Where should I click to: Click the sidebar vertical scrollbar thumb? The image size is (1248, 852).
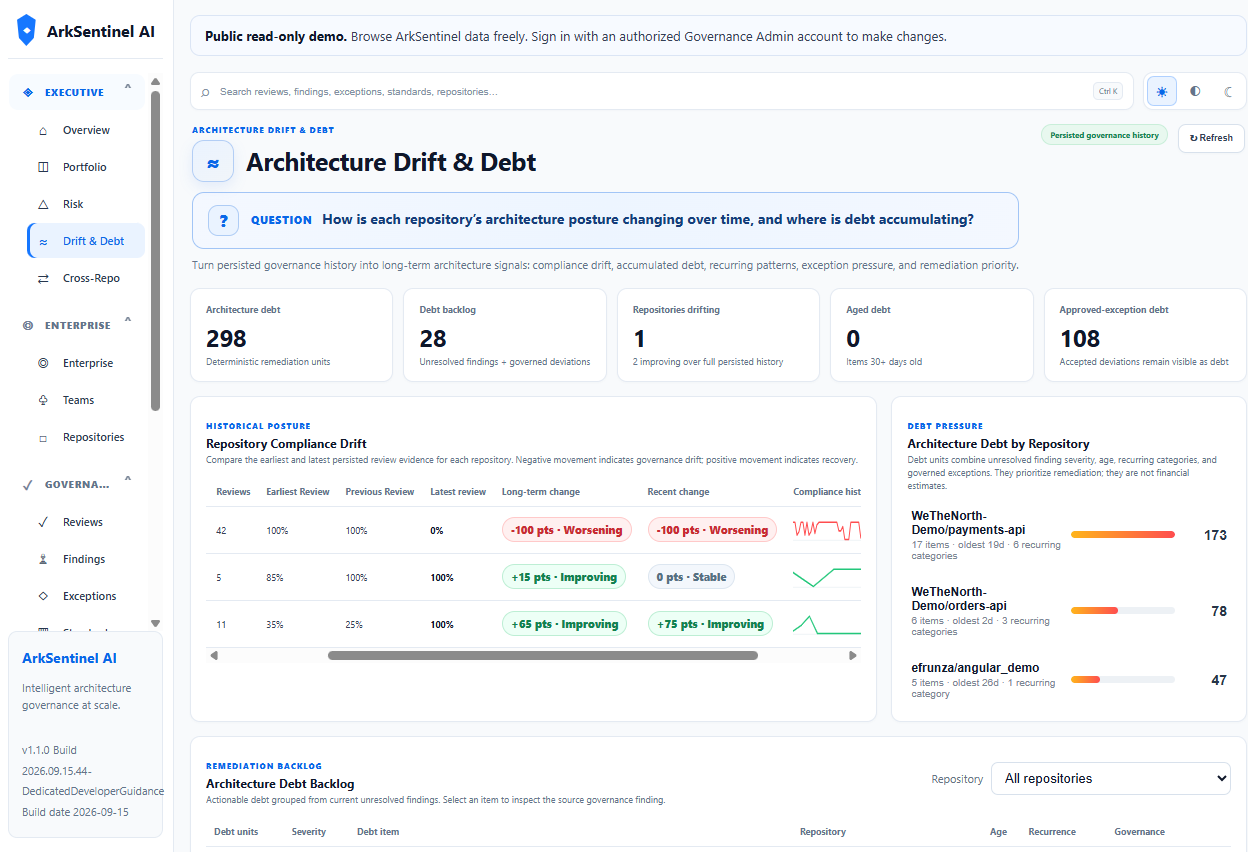click(x=155, y=250)
